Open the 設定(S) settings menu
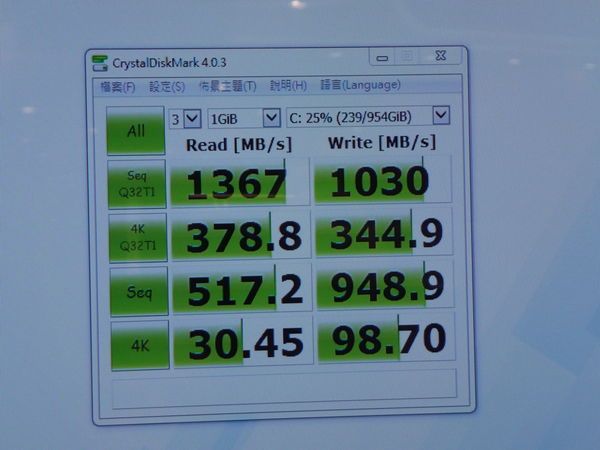The image size is (600, 450). point(167,87)
